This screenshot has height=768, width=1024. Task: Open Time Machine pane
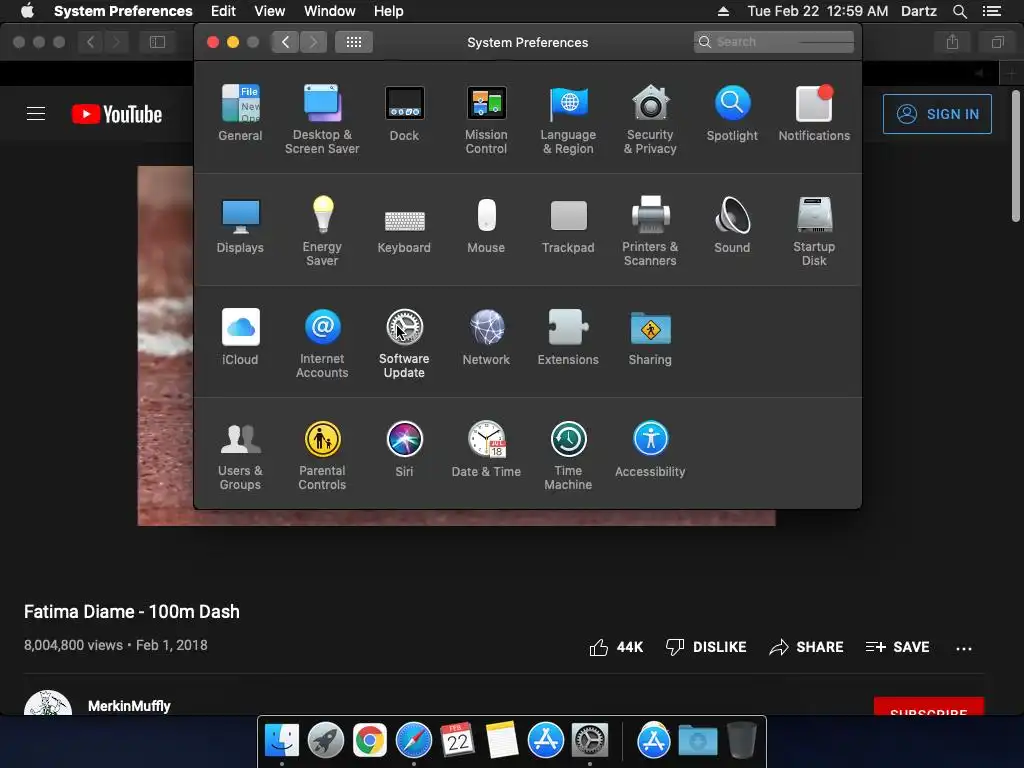[568, 455]
